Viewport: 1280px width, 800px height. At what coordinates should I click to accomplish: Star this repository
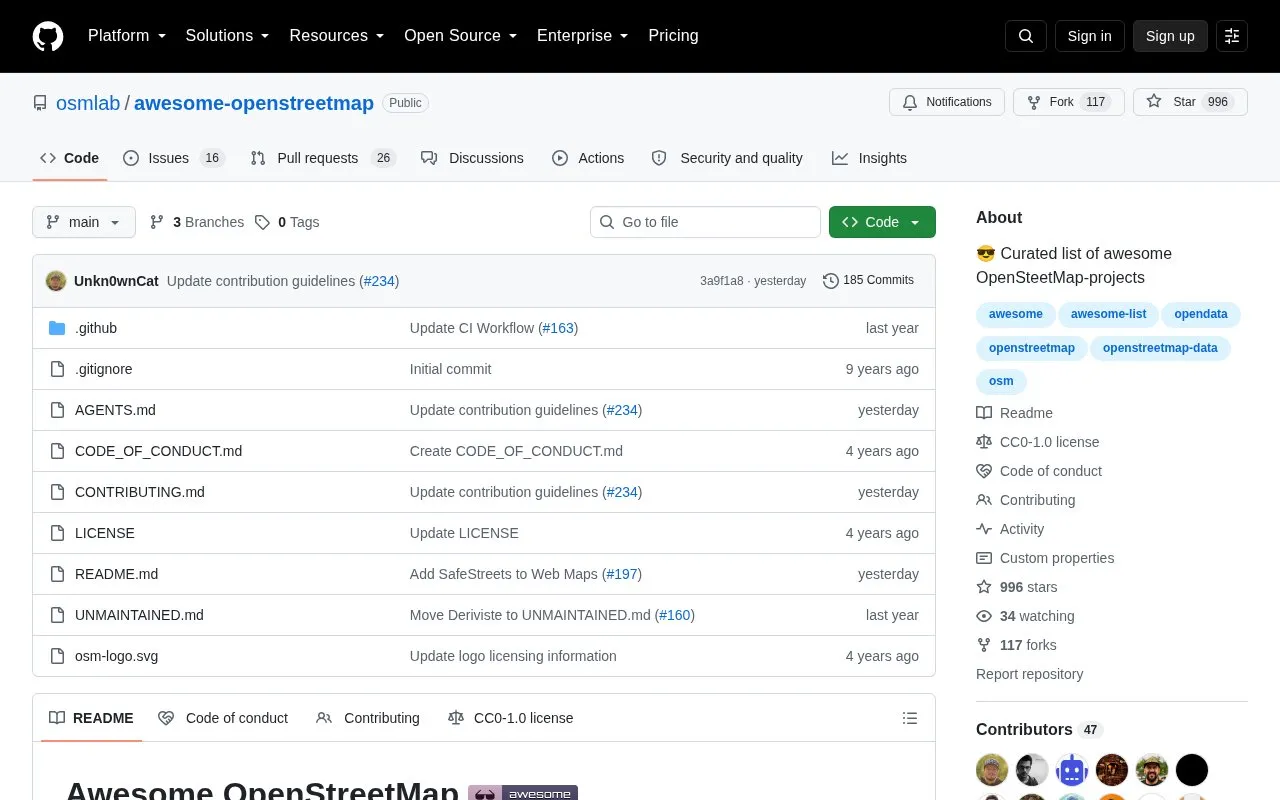(x=1190, y=102)
